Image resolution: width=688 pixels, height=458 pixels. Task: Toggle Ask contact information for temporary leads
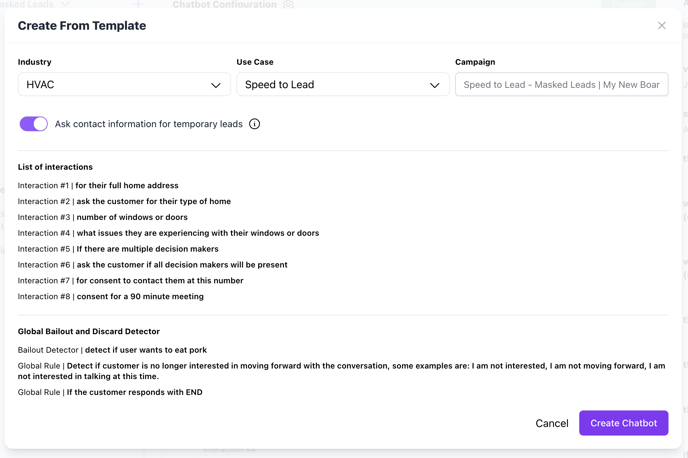(34, 124)
